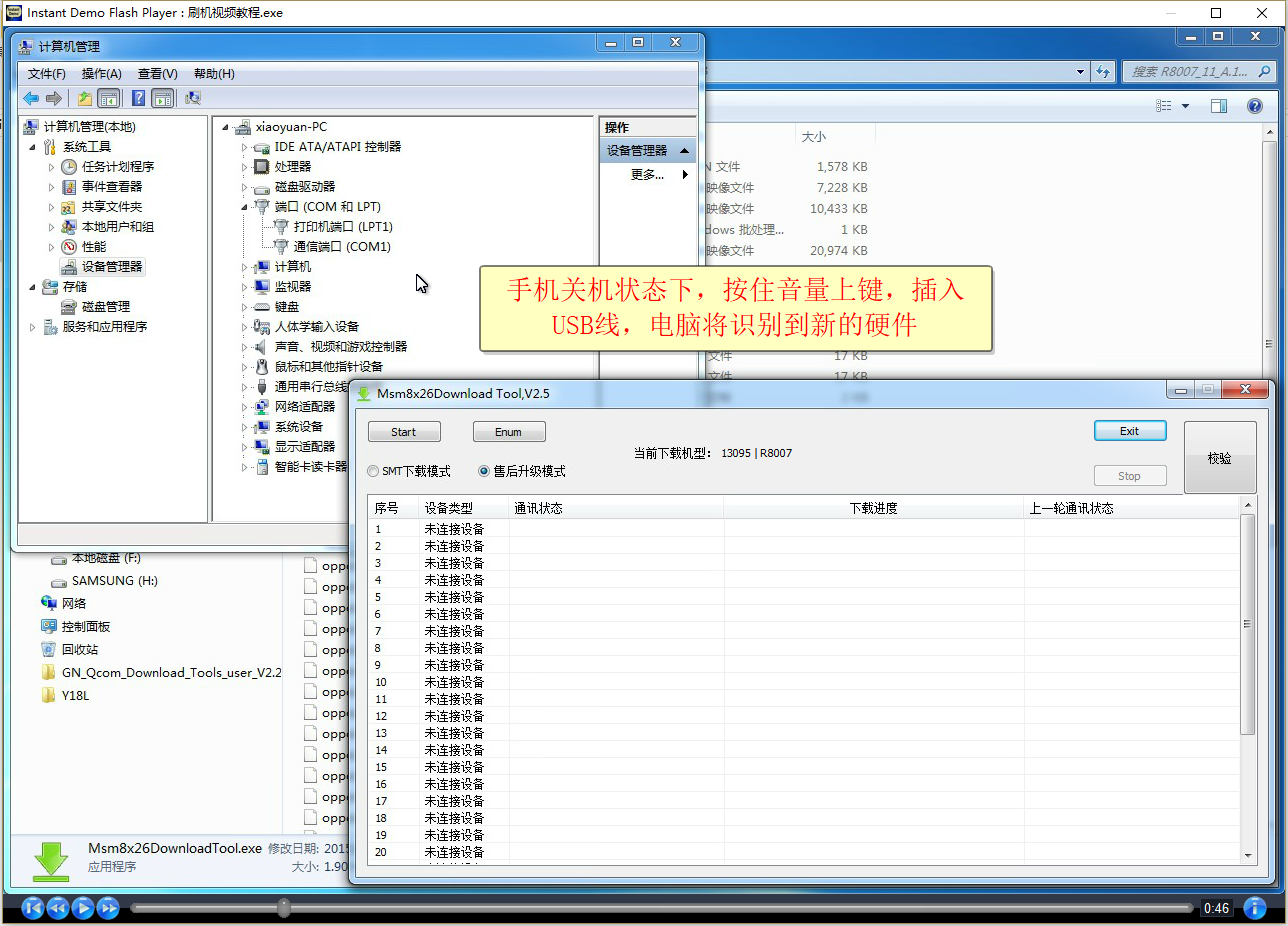The width and height of the screenshot is (1288, 926).
Task: Click the forward arrow in Computer Management toolbar
Action: (x=54, y=98)
